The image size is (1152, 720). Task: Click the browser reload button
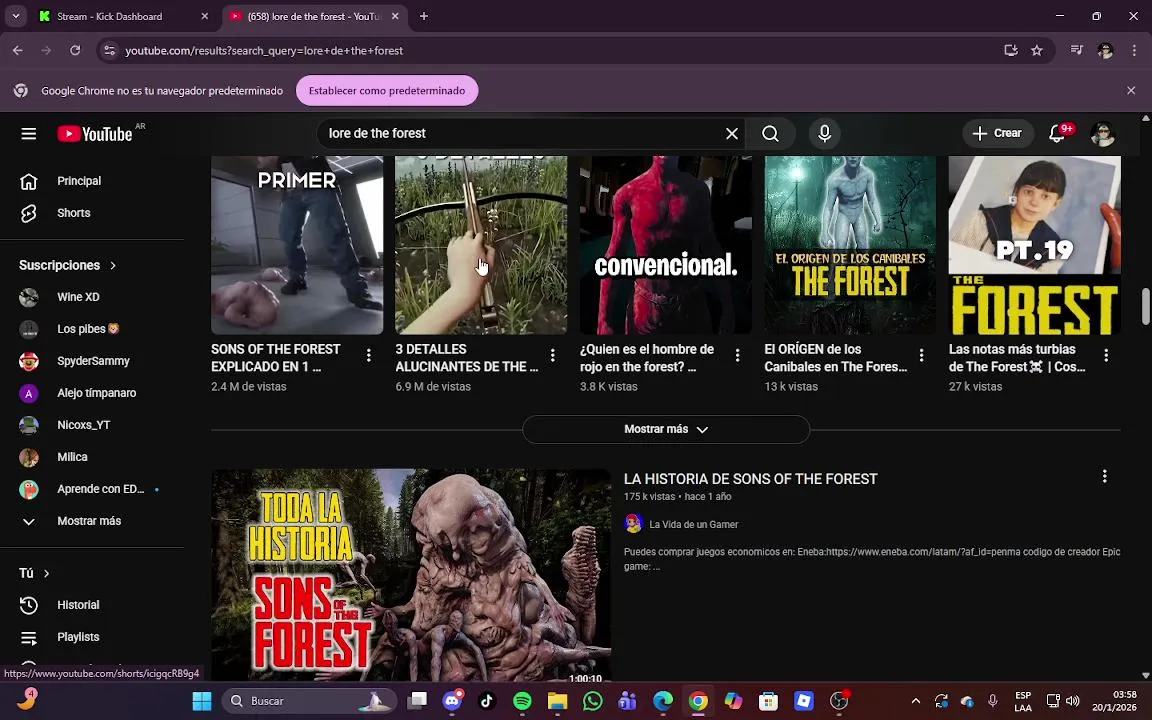pyautogui.click(x=75, y=51)
